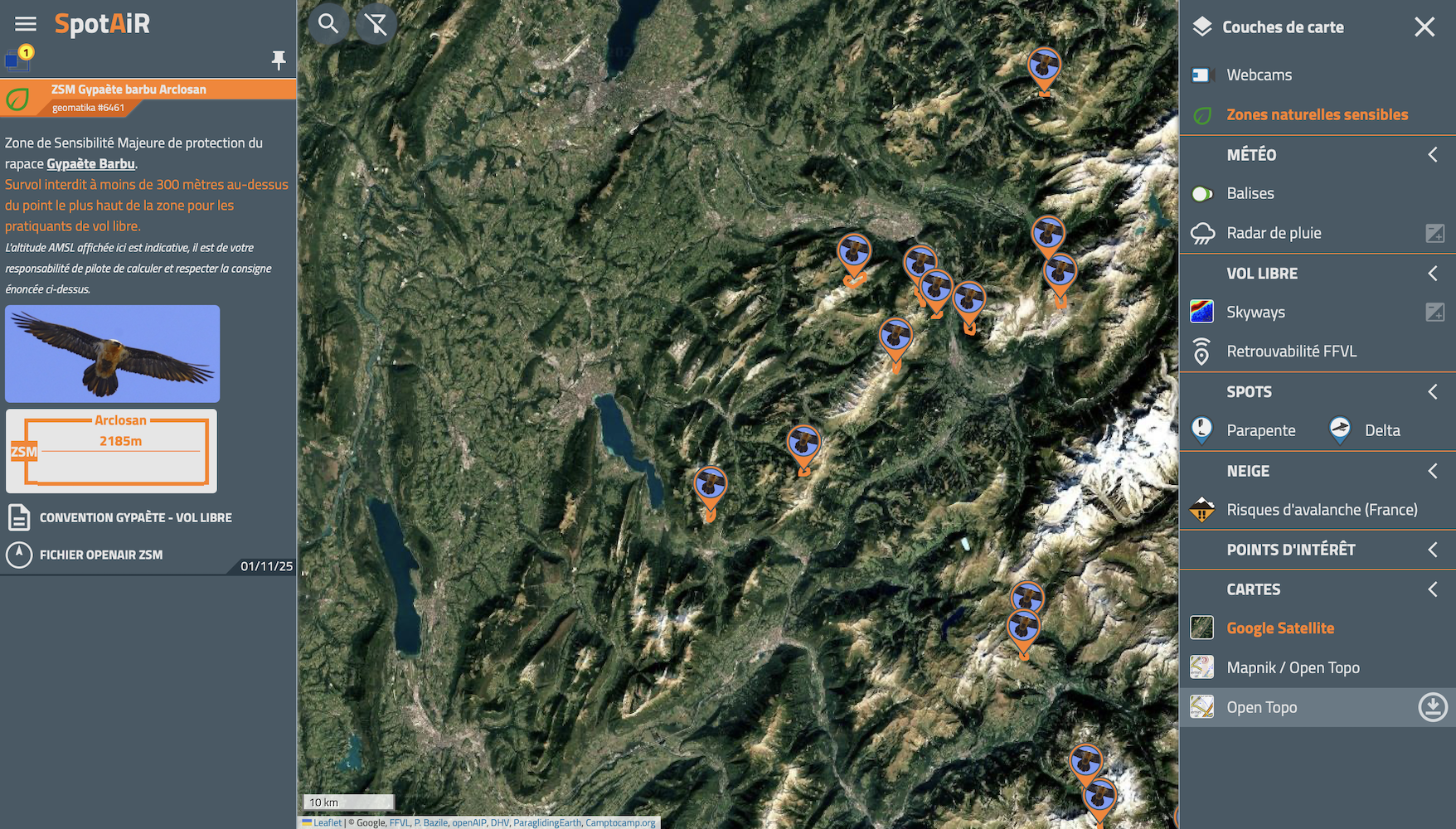Enable the Webcams layer

coord(1259,75)
